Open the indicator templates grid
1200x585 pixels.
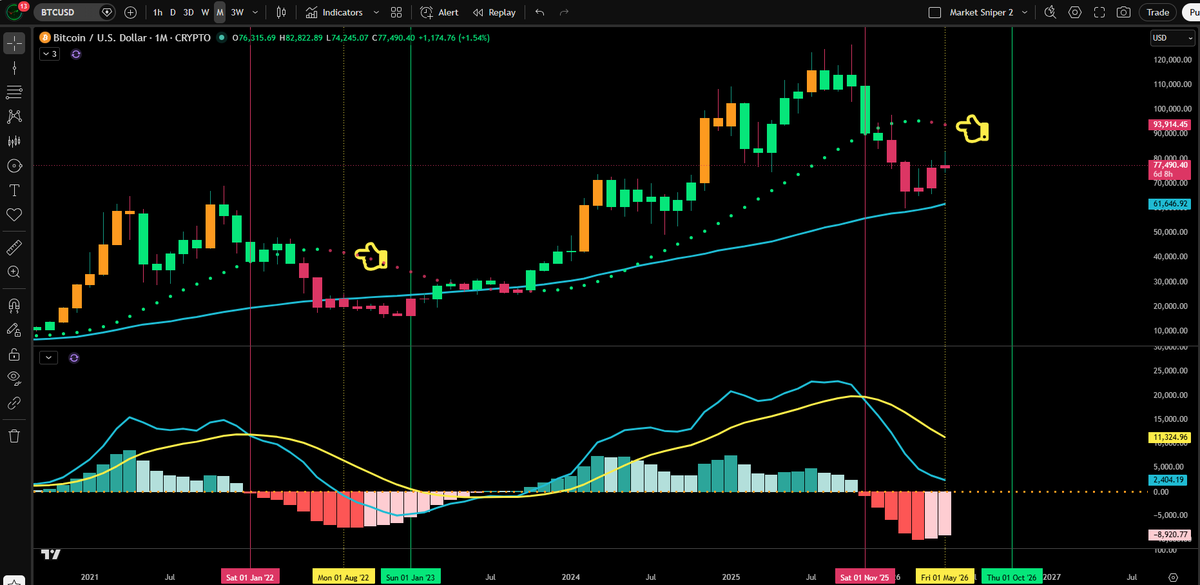pos(397,13)
